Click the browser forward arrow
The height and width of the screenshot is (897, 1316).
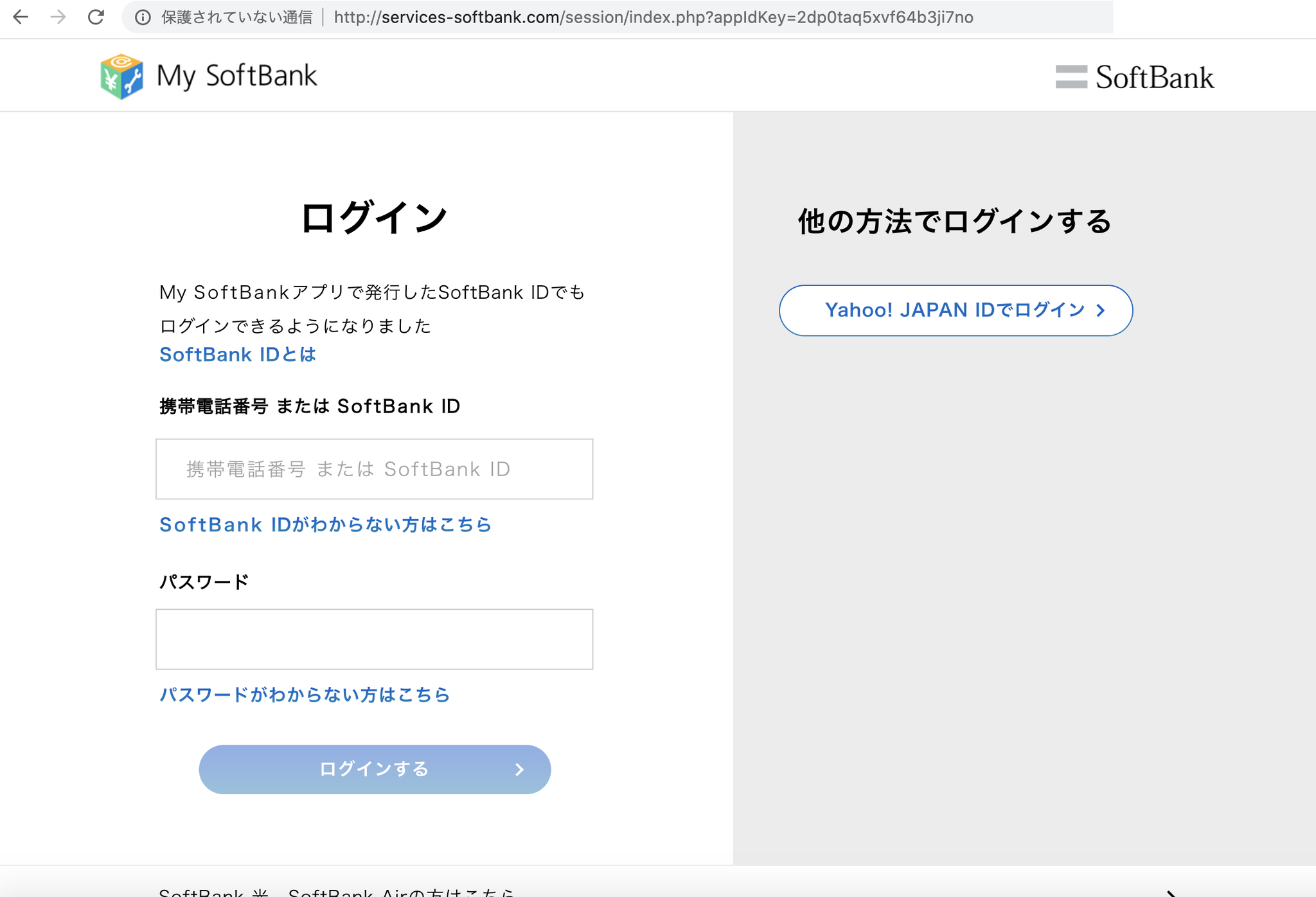pyautogui.click(x=58, y=17)
